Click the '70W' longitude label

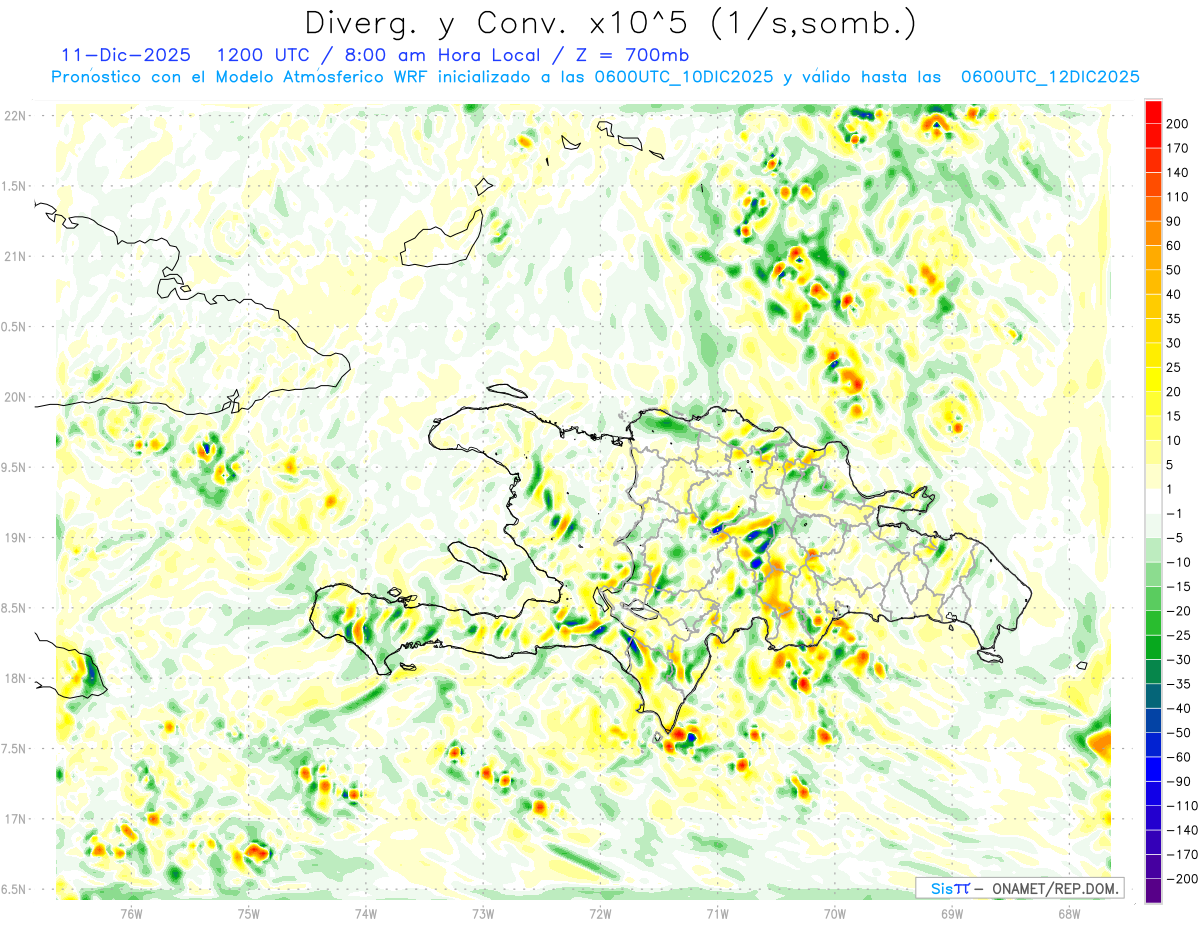tap(835, 912)
